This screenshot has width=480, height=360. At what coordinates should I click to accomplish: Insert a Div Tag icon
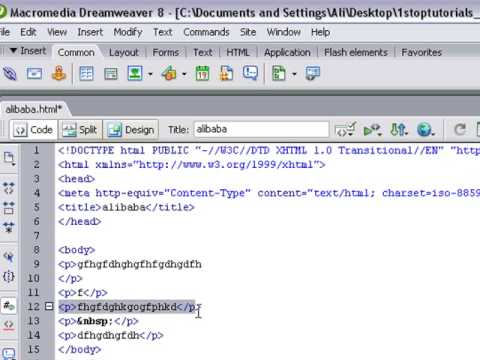click(111, 74)
